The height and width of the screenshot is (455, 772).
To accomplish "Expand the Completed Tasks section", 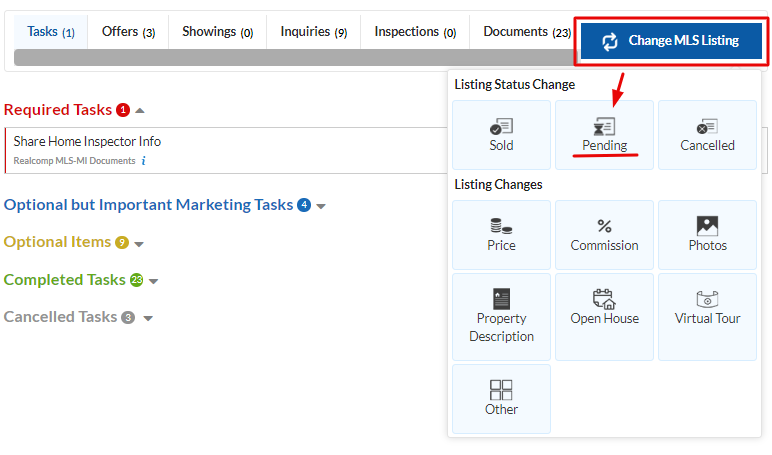I will click(153, 281).
